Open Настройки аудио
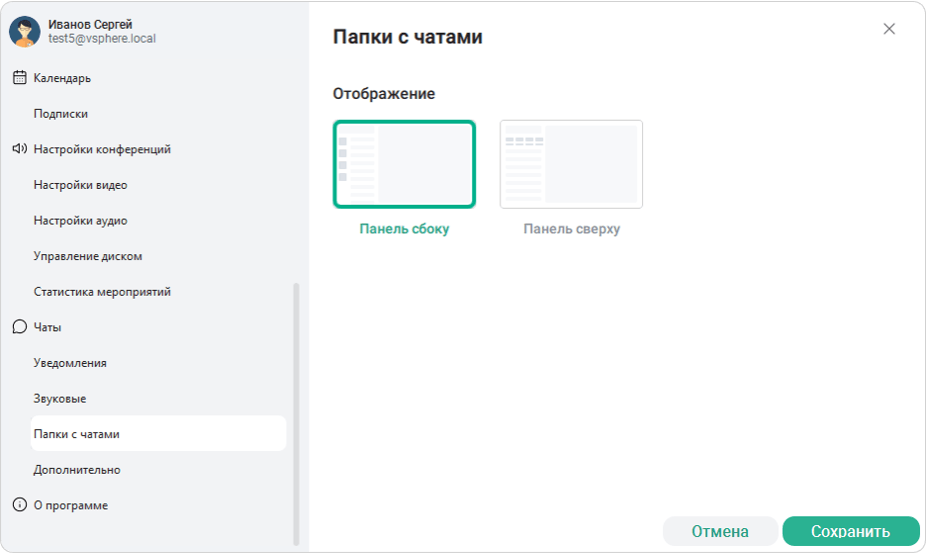Image resolution: width=926 pixels, height=553 pixels. (80, 220)
